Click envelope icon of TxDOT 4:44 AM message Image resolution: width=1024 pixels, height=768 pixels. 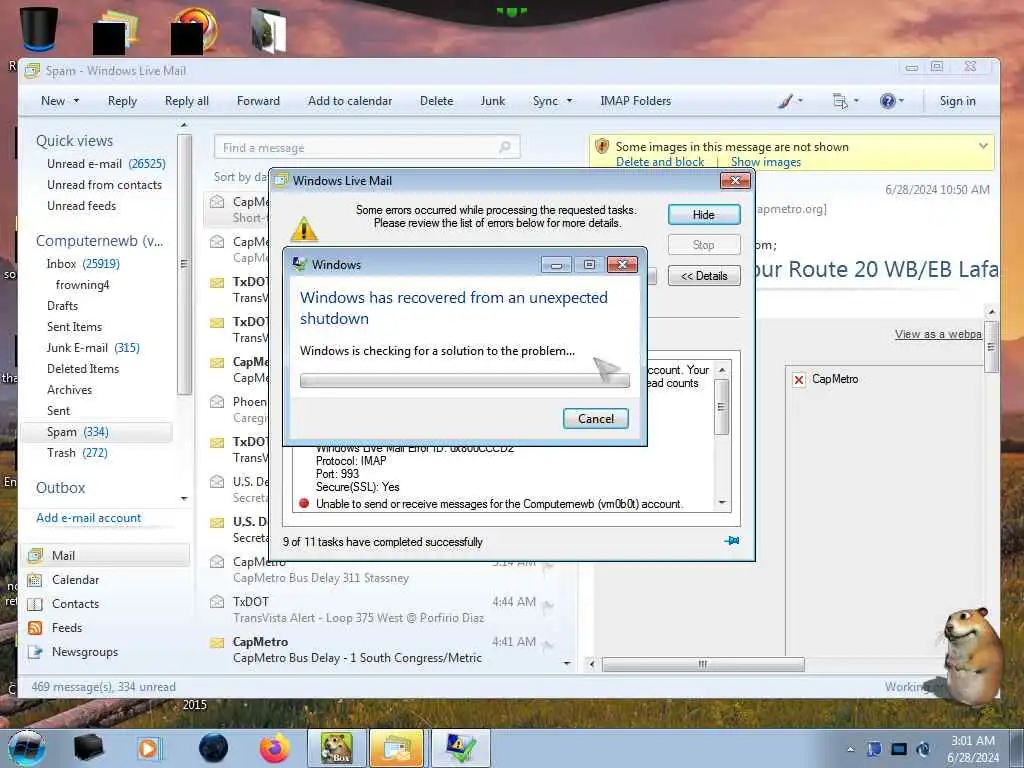click(217, 601)
